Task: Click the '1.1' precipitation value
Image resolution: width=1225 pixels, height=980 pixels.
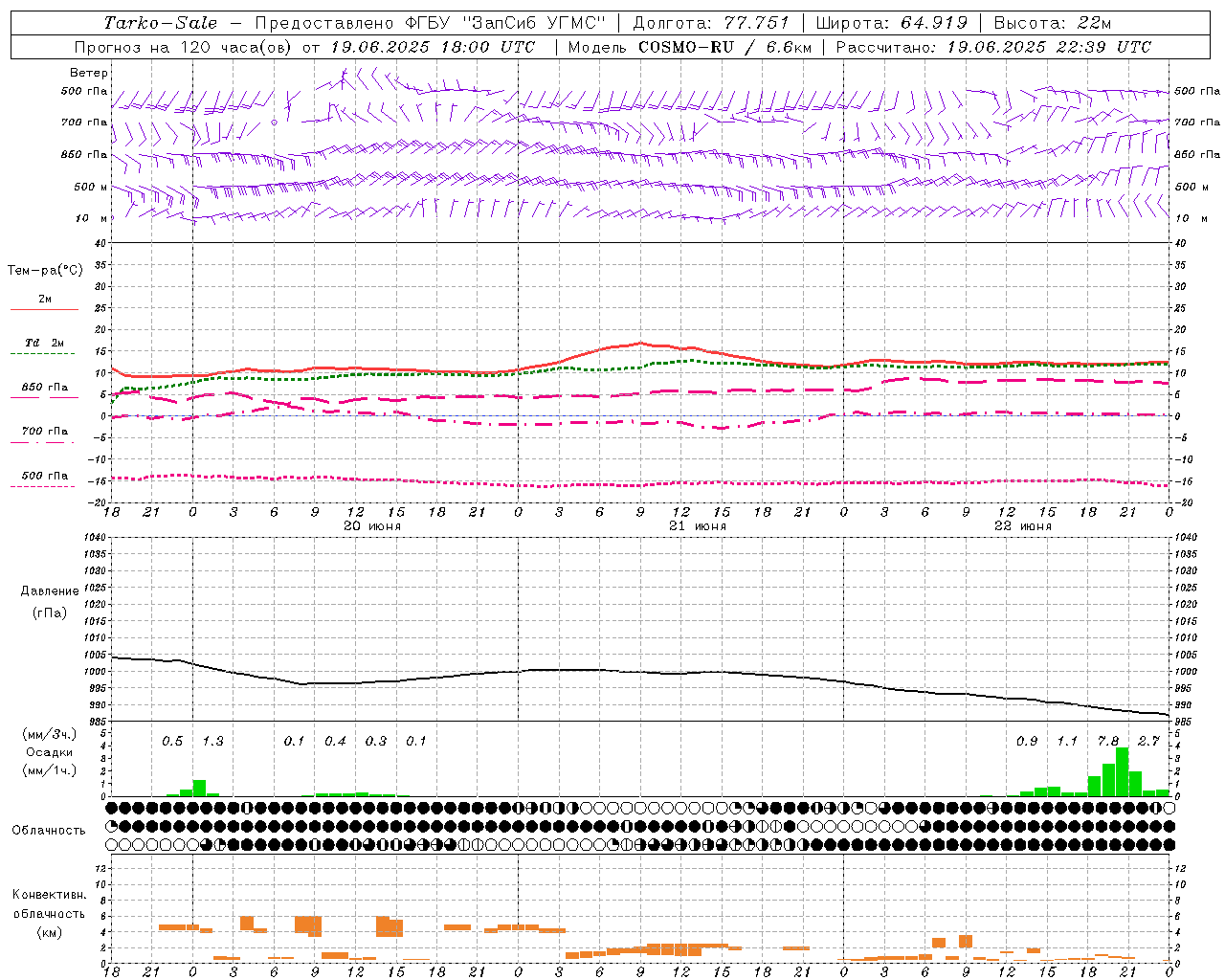Action: 1067,742
